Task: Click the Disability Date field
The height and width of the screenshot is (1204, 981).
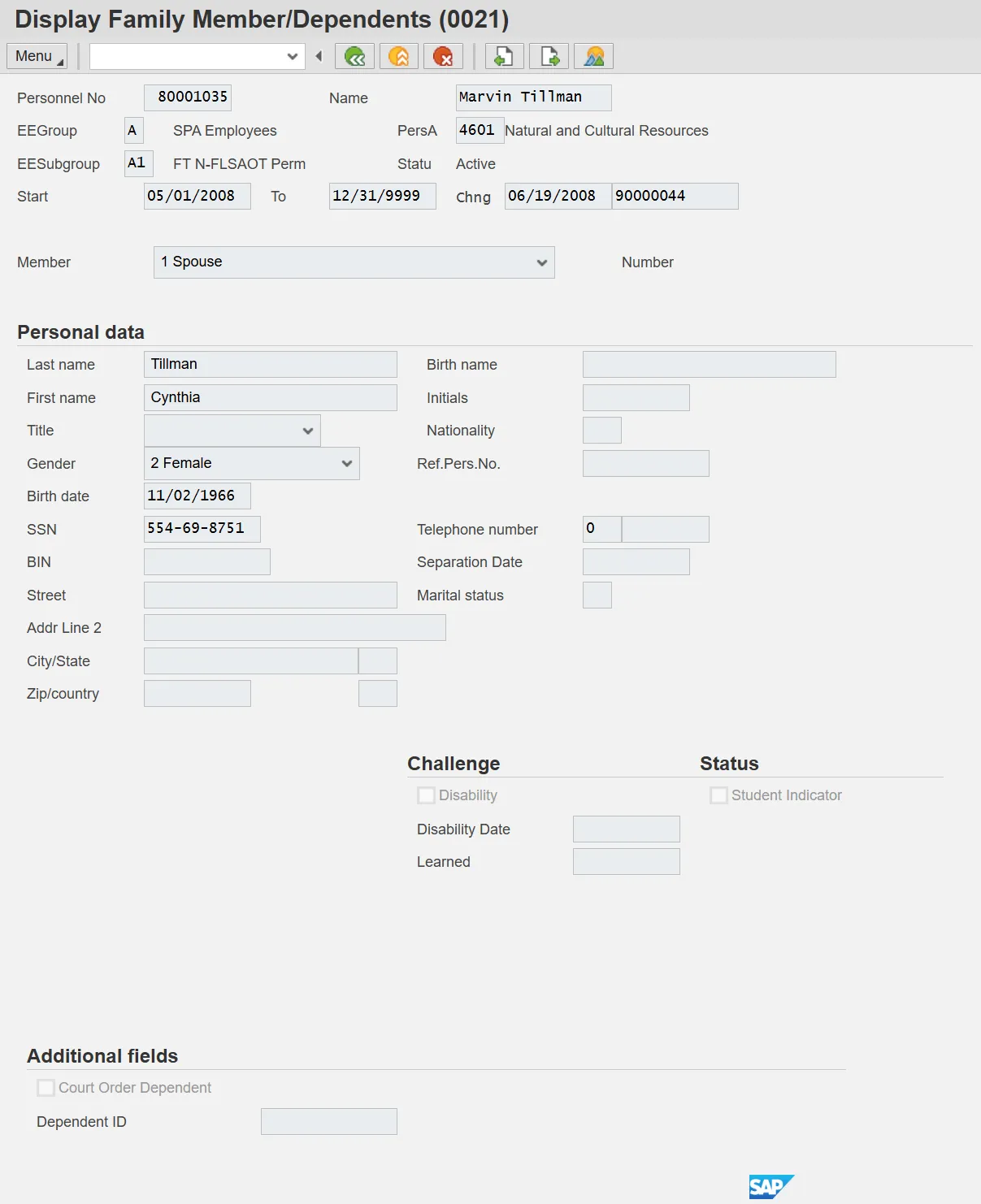Action: coord(627,829)
